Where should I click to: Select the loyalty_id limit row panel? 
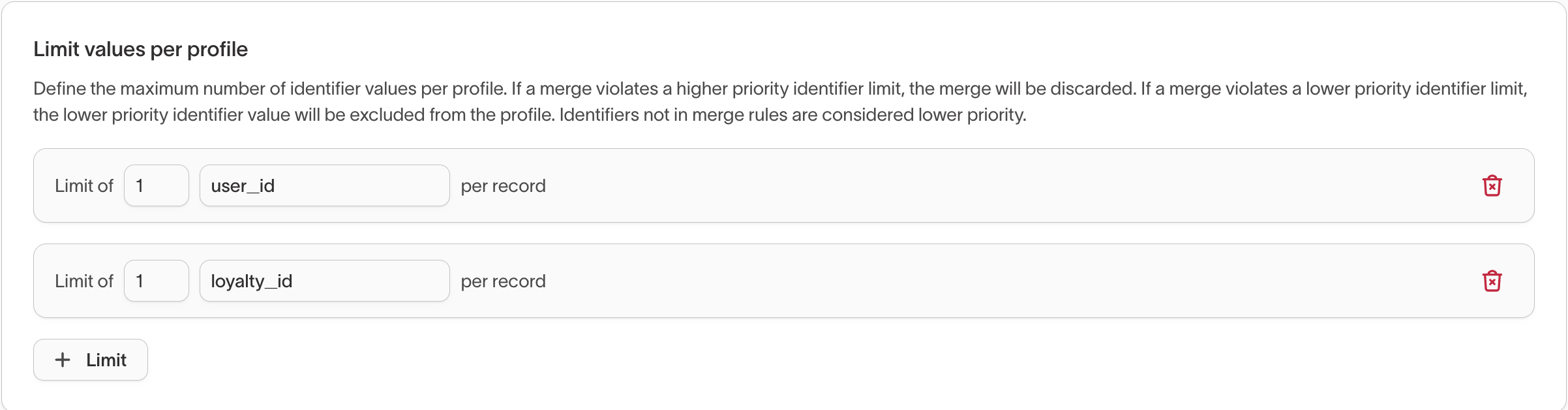[978, 281]
